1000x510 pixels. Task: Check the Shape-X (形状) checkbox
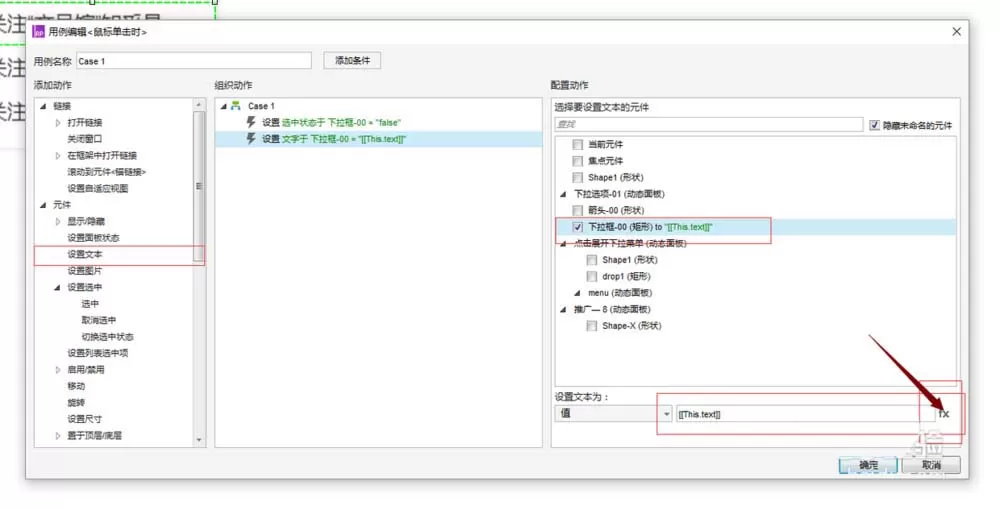click(x=592, y=326)
